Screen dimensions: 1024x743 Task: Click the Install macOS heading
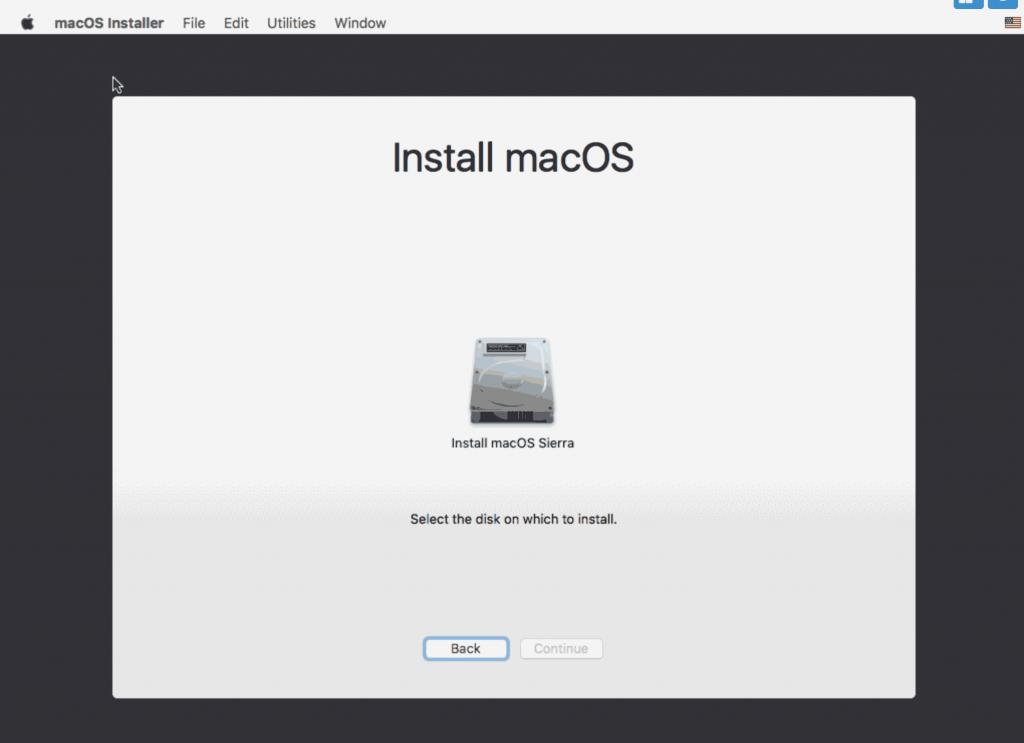513,158
